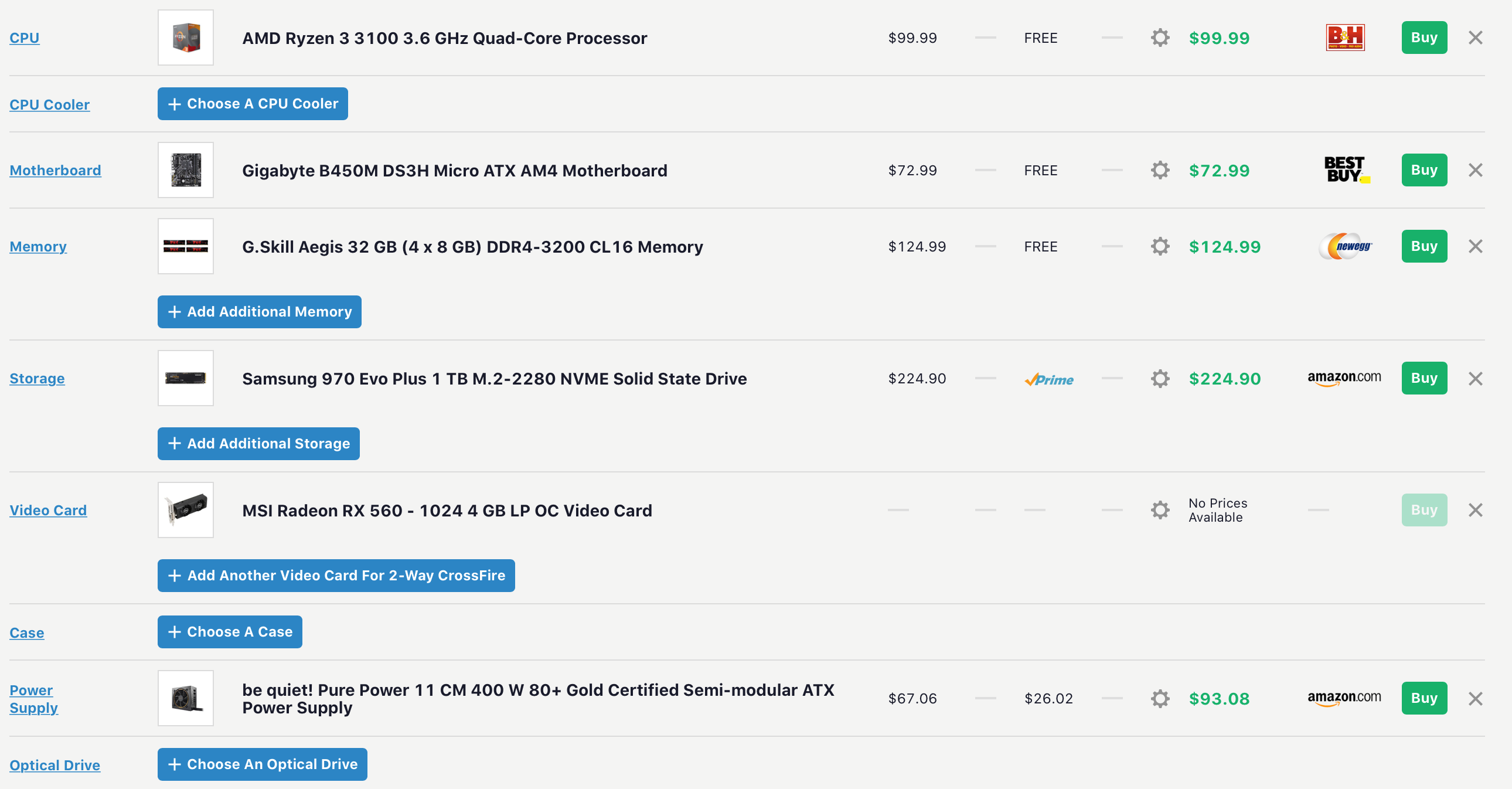This screenshot has height=789, width=1512.
Task: Click the green $124.99 memory price
Action: click(x=1224, y=247)
